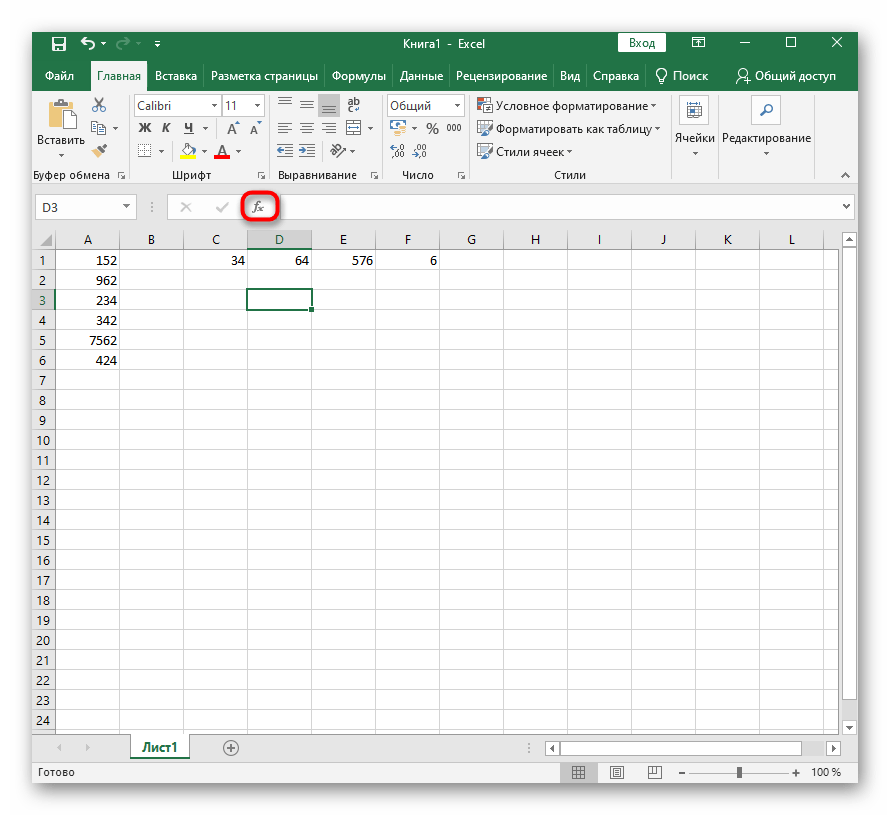The height and width of the screenshot is (815, 890).
Task: Open the font size 11 dropdown
Action: [x=257, y=106]
